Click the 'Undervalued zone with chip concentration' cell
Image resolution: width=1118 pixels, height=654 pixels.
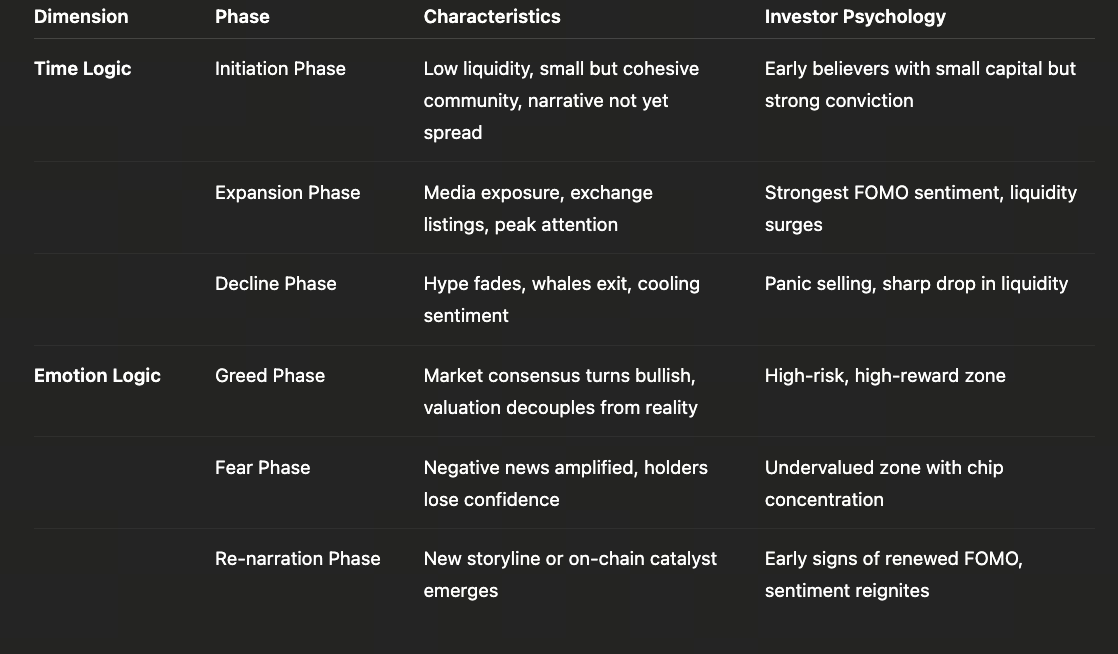pyautogui.click(x=884, y=468)
